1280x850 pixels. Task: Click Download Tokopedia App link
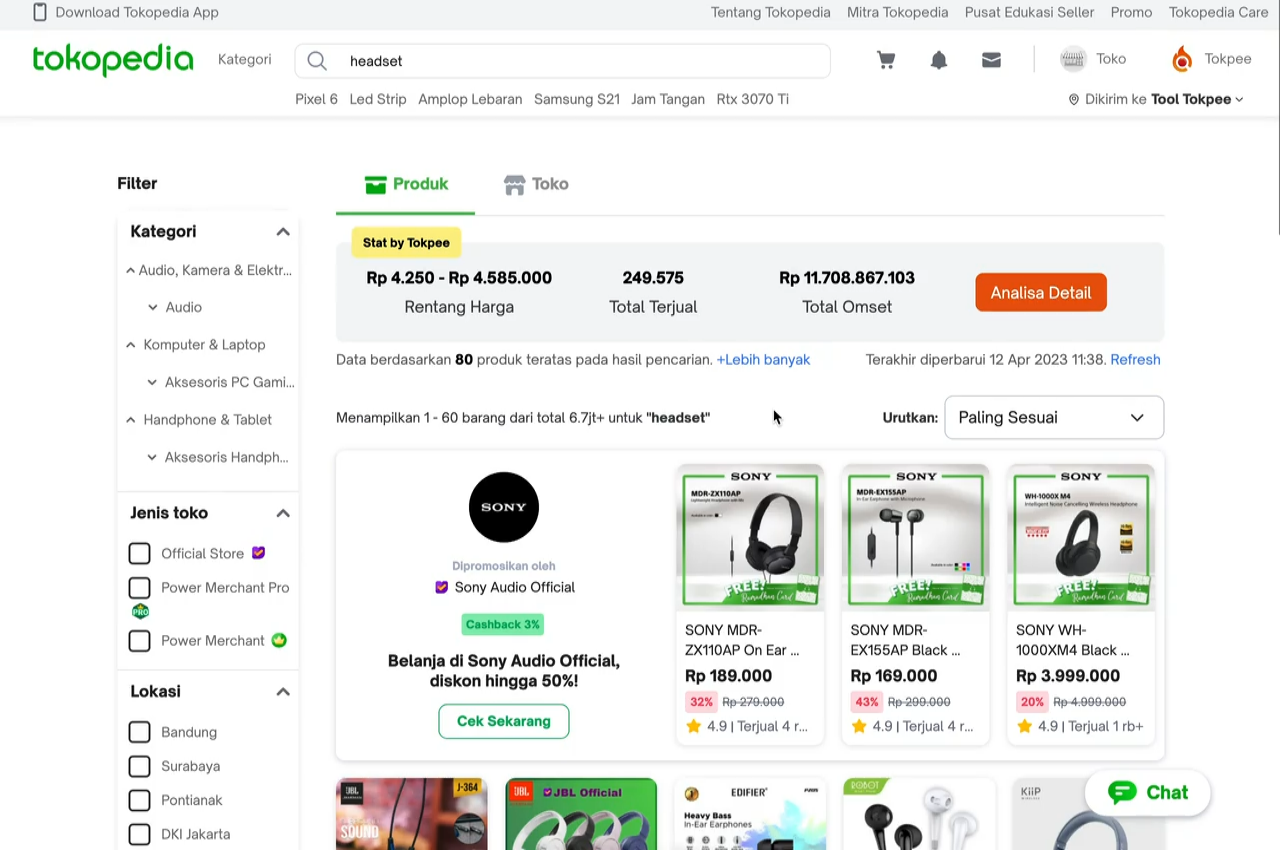[x=137, y=12]
